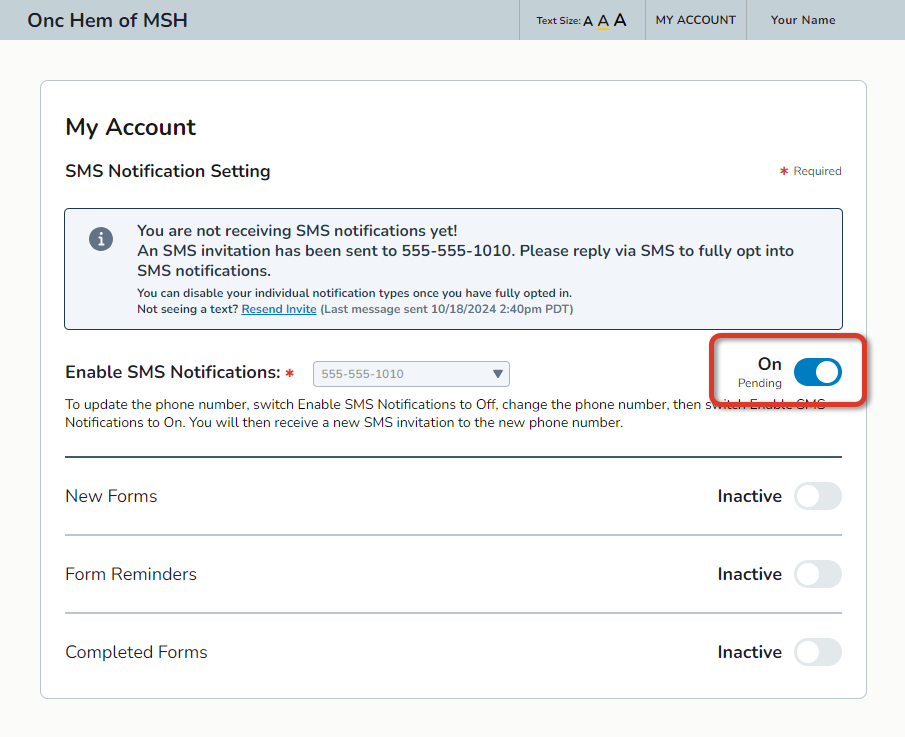Click the Resend Invite link
Screen dimensions: 905x737
(279, 309)
